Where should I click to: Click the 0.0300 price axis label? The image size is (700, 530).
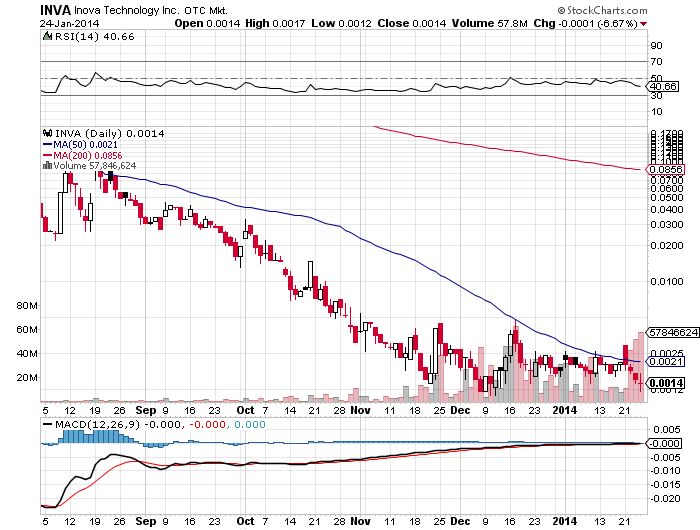coord(667,225)
